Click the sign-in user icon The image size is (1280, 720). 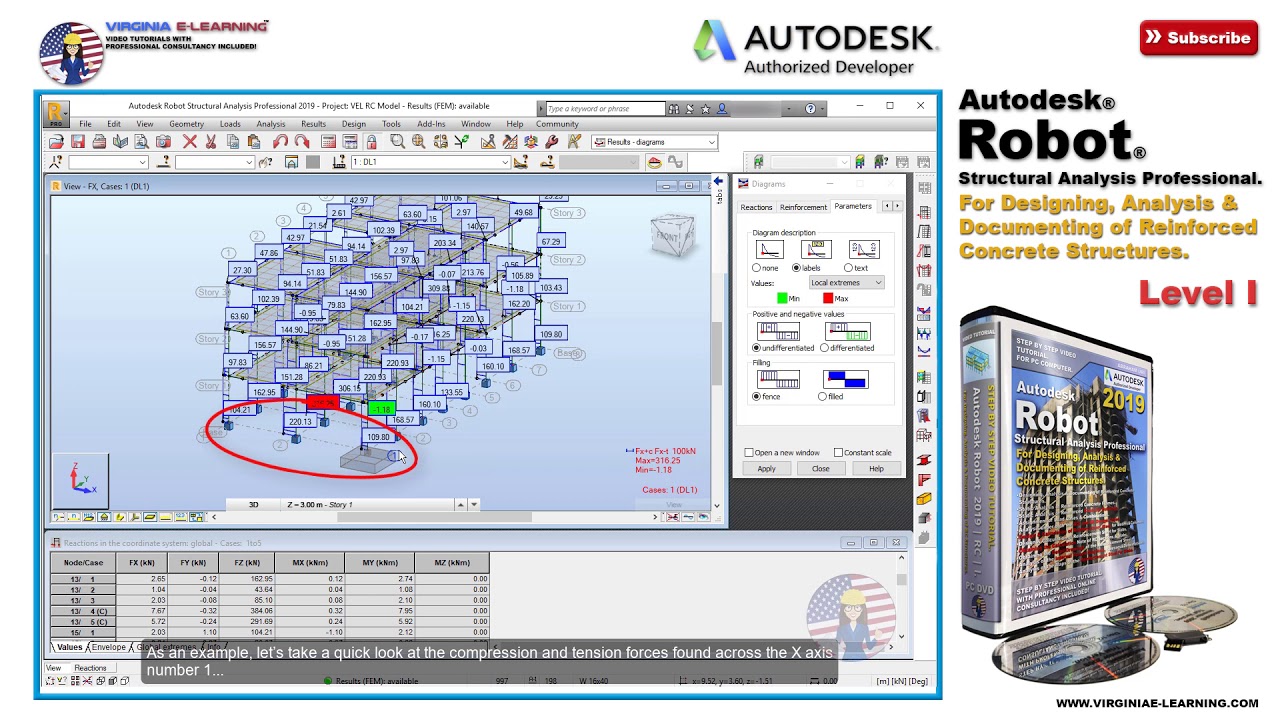722,108
